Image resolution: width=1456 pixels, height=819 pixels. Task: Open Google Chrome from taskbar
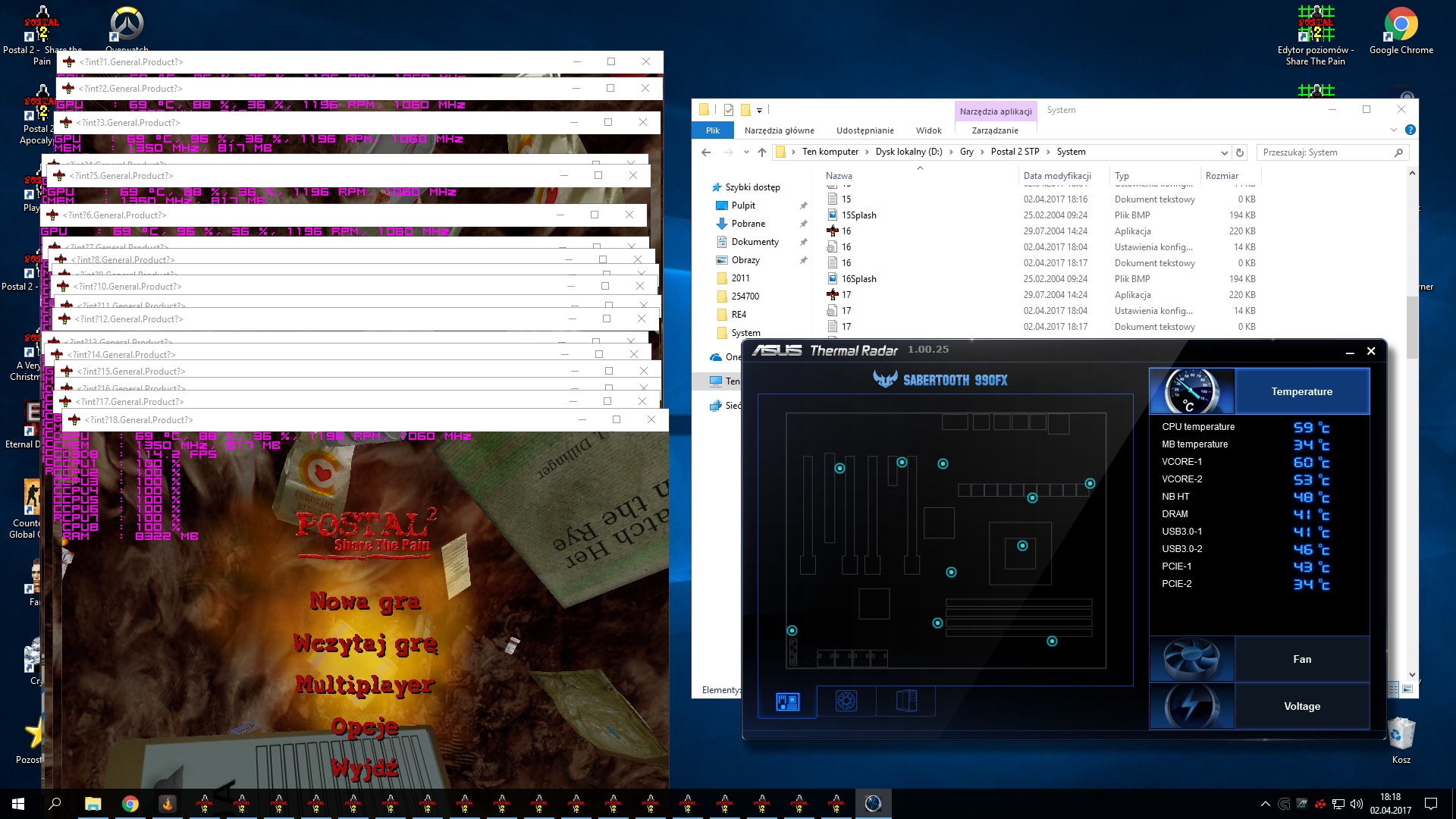[x=130, y=804]
